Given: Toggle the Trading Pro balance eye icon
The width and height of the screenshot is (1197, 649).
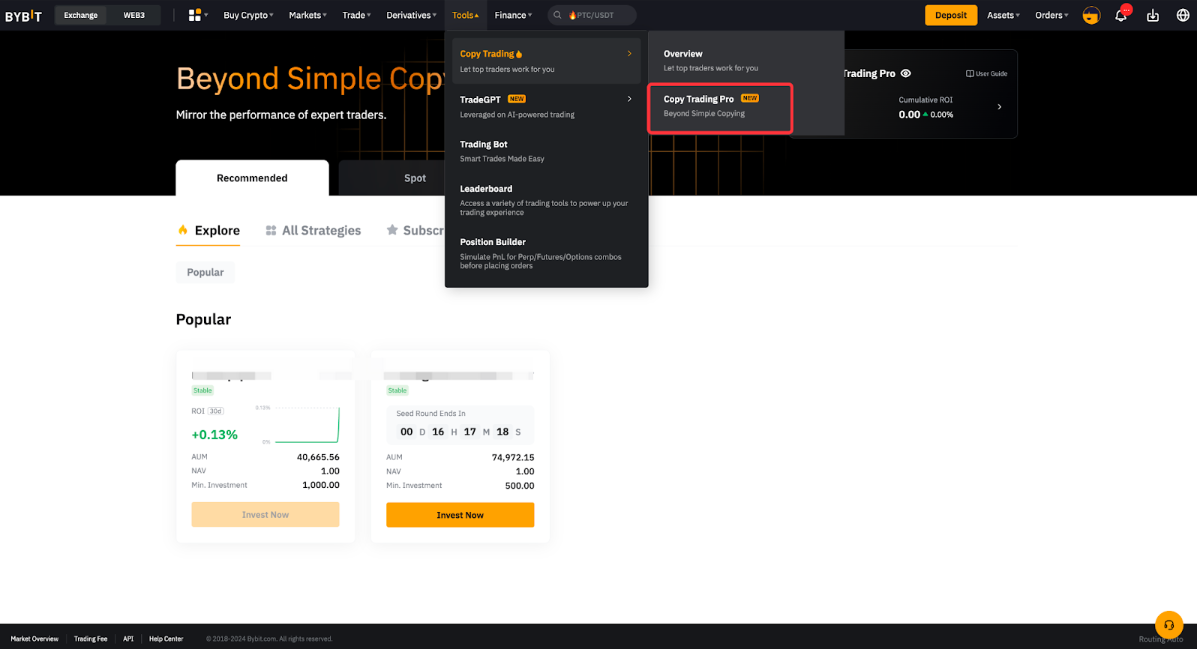Looking at the screenshot, I should tap(906, 74).
